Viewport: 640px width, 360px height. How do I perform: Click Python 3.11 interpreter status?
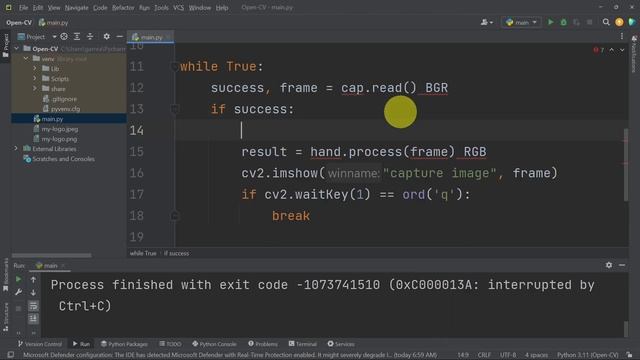588,355
